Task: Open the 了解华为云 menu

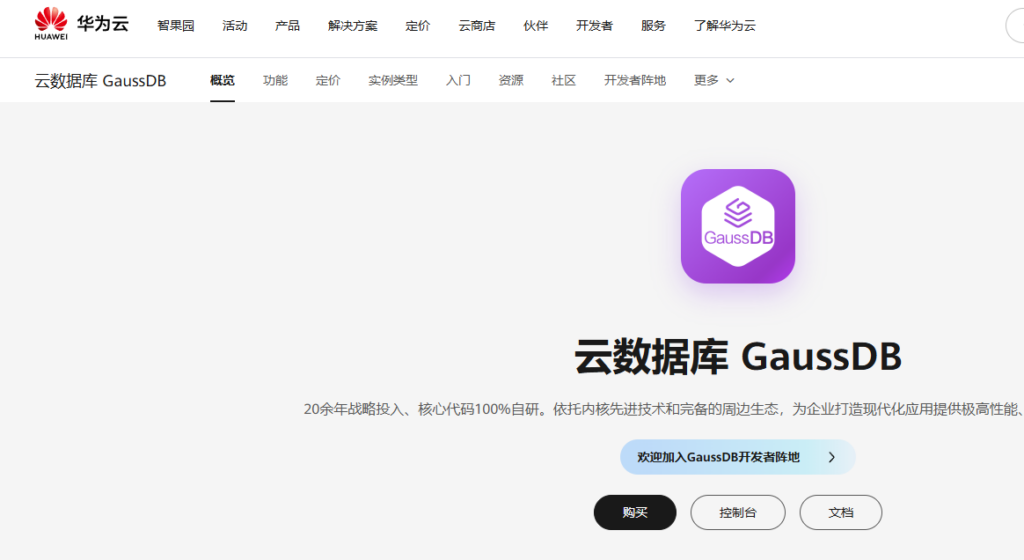Action: pyautogui.click(x=725, y=25)
